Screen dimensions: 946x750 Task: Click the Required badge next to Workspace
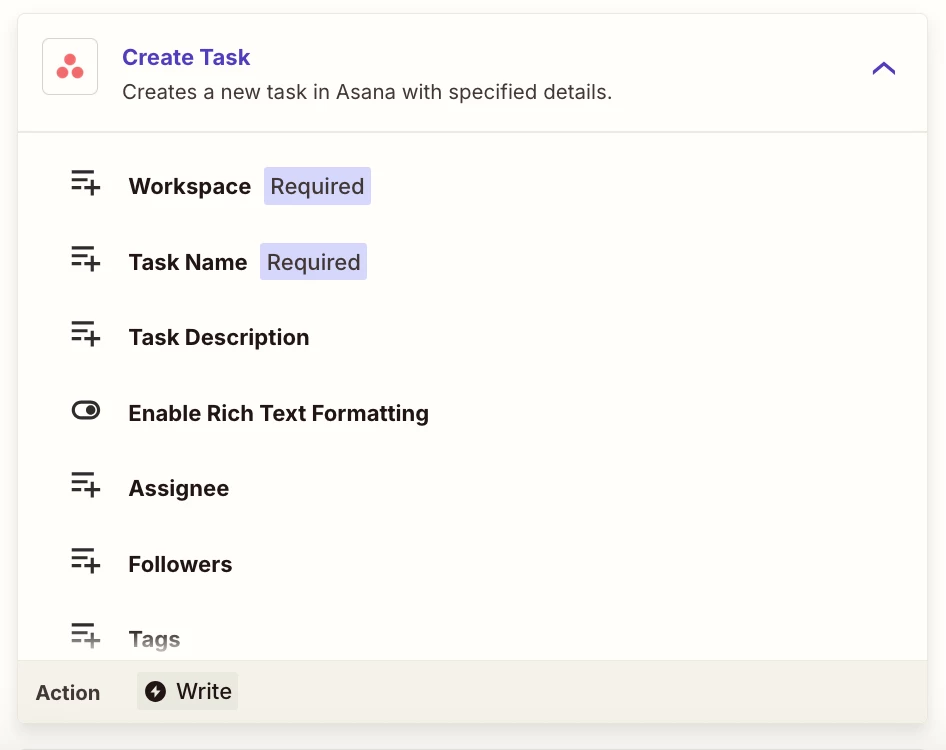point(317,186)
